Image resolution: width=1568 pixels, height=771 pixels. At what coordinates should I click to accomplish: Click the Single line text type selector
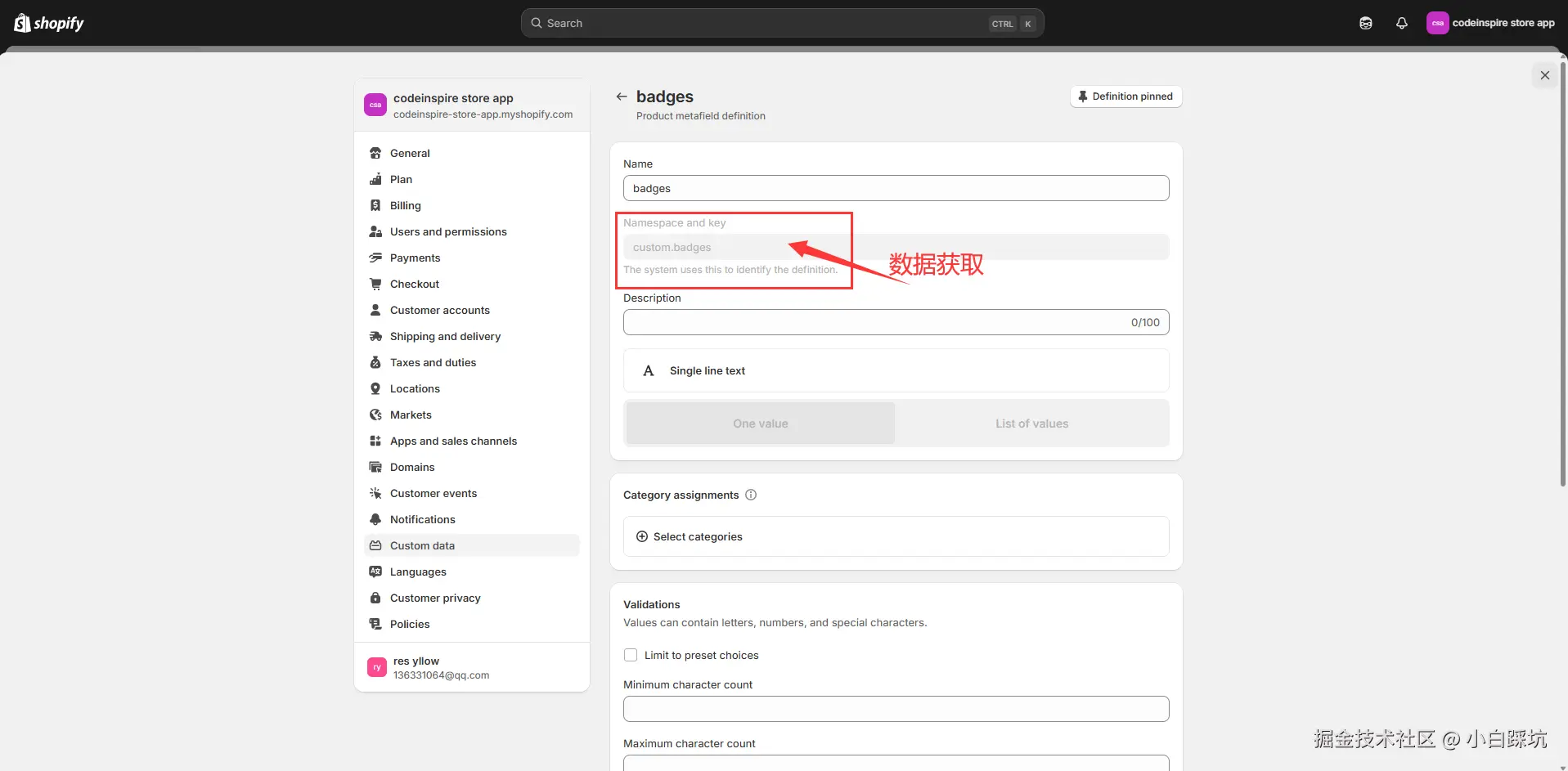point(896,370)
